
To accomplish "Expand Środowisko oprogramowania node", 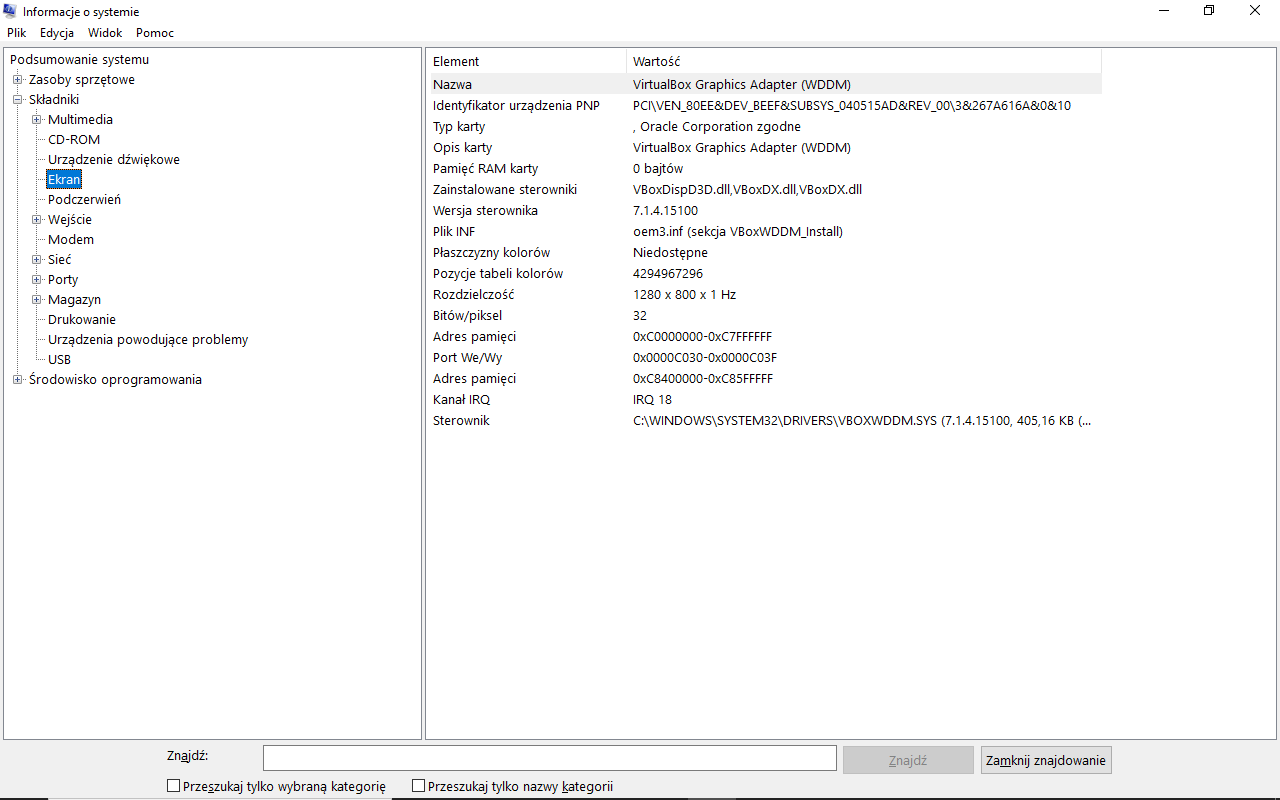I will pyautogui.click(x=17, y=380).
